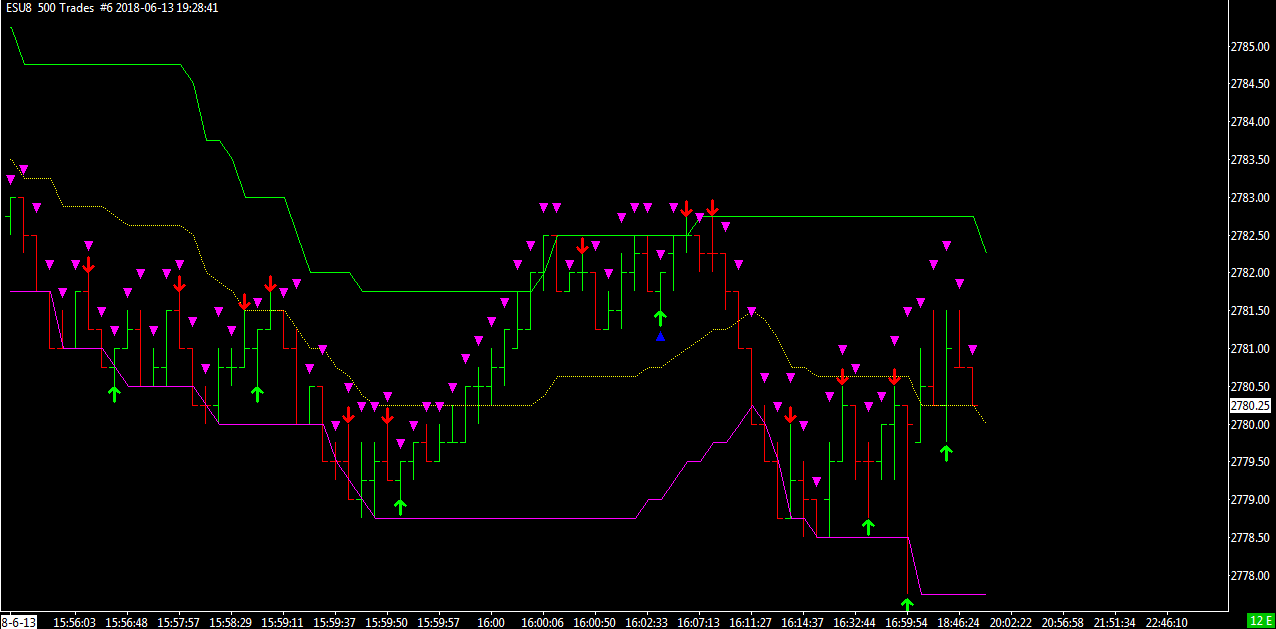This screenshot has width=1276, height=629.
Task: Click price axis label 2784.50
Action: point(1250,84)
